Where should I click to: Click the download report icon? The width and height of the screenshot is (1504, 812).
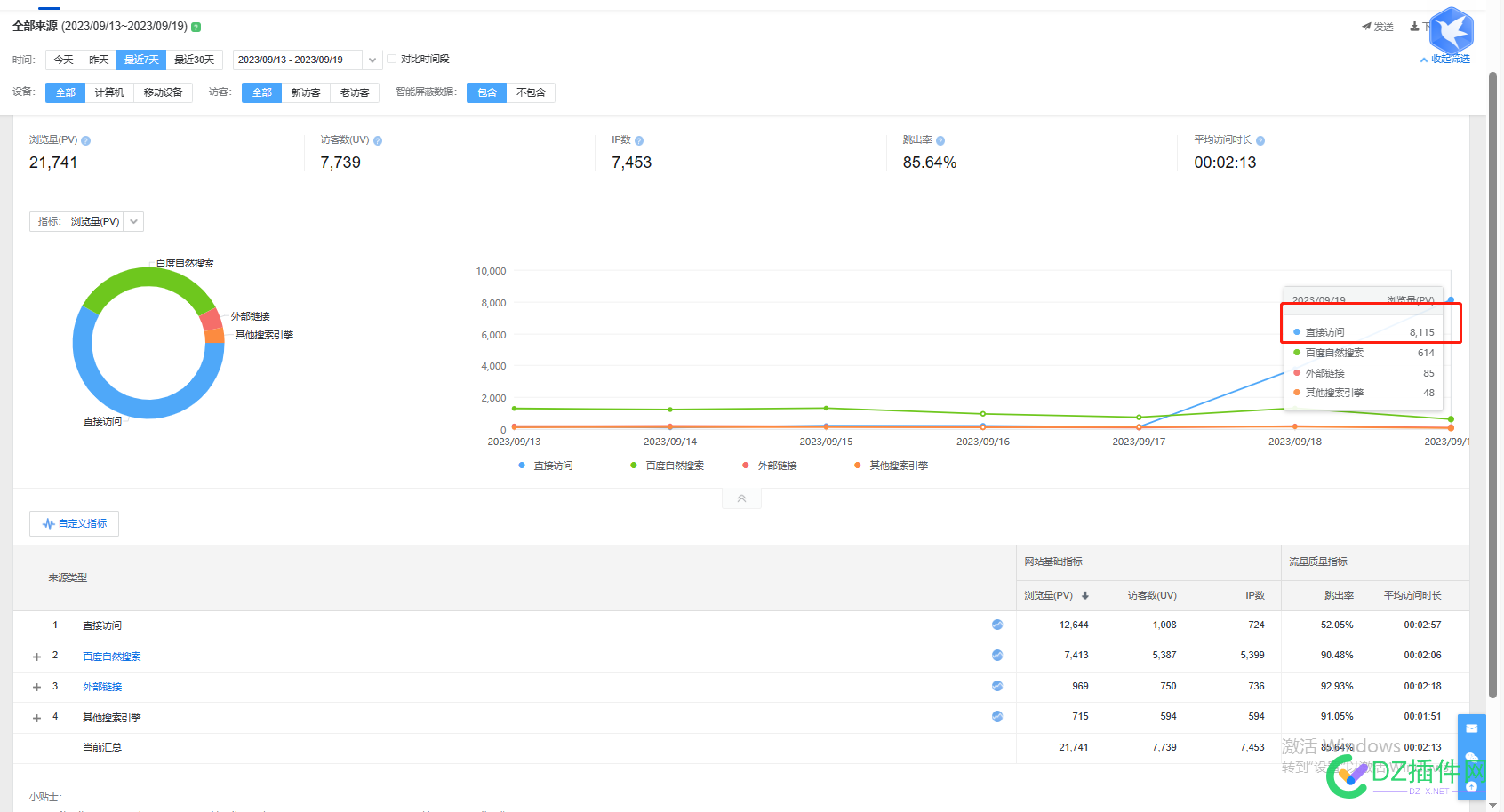[1414, 27]
